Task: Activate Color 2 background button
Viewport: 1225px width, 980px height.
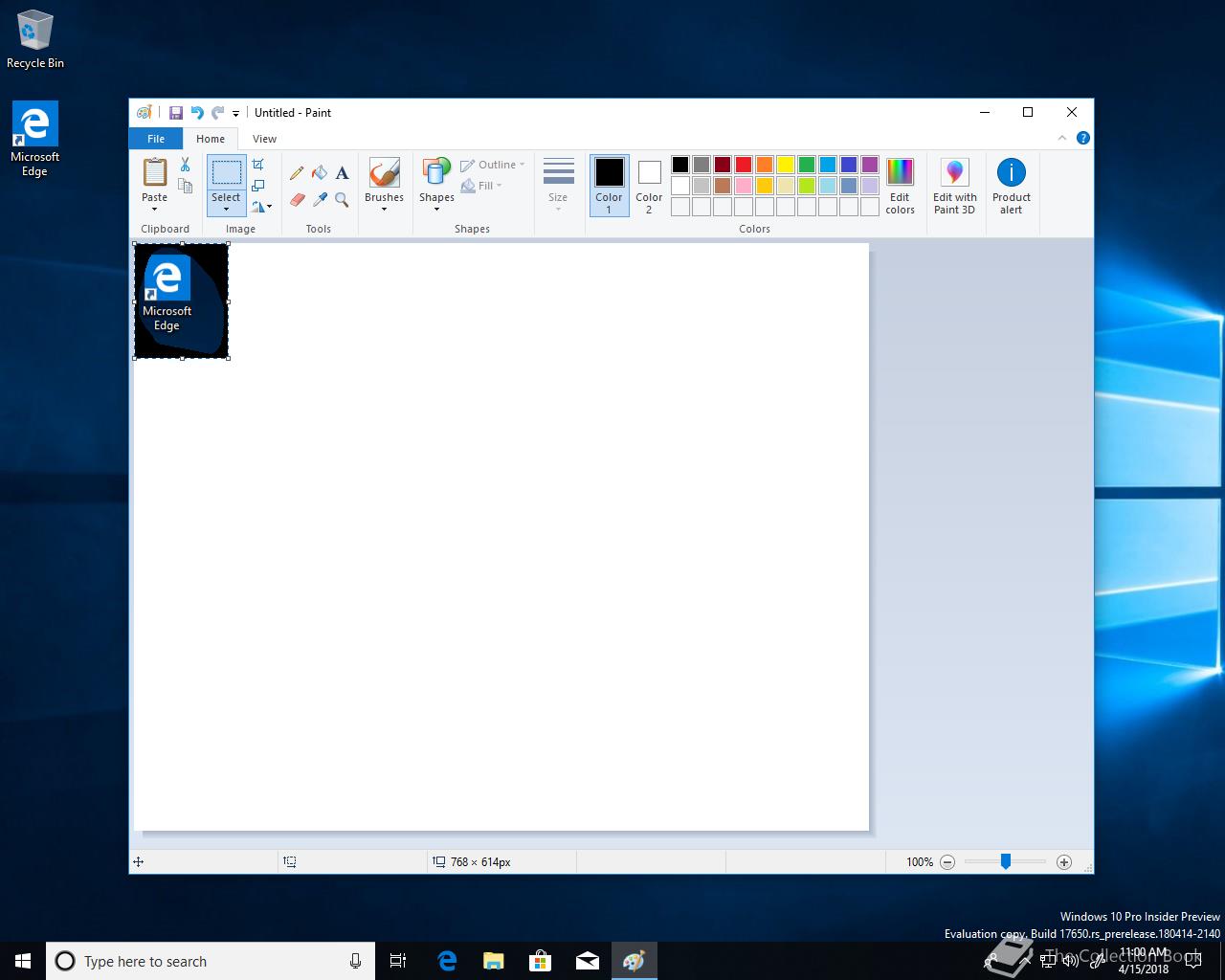Action: (x=649, y=186)
